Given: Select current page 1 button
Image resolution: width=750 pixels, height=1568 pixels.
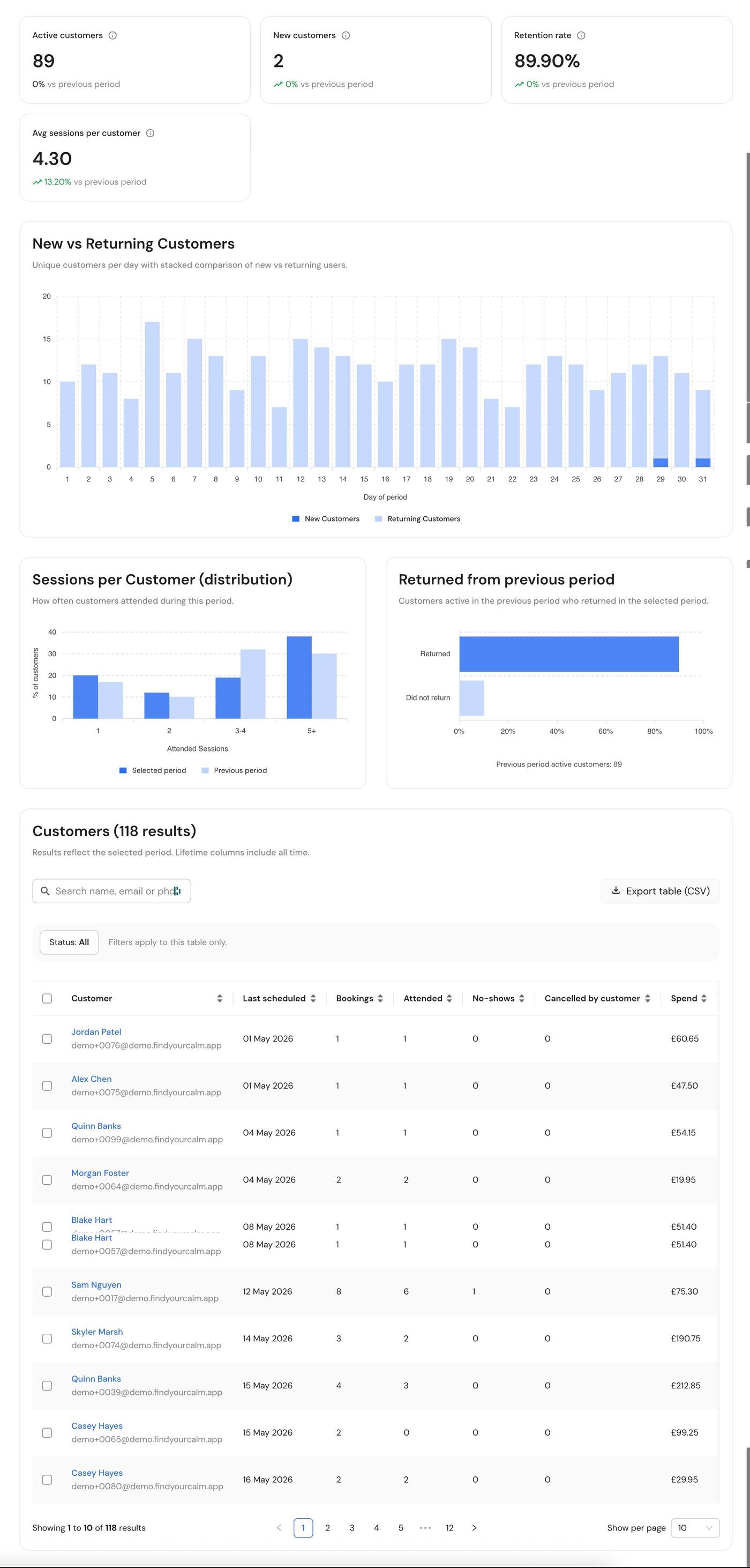Looking at the screenshot, I should (x=304, y=1528).
